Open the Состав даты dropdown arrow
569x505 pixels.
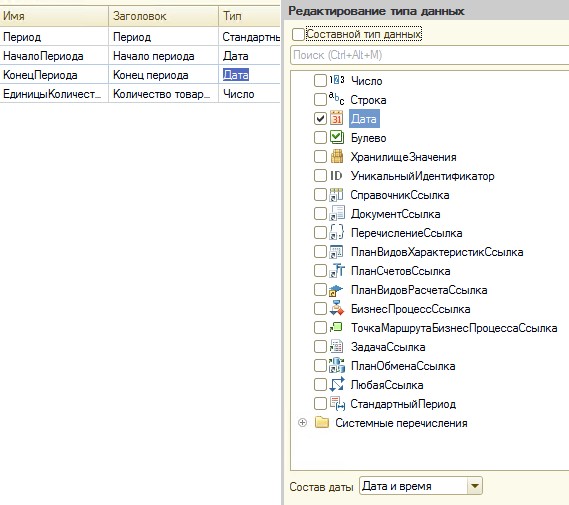point(475,486)
